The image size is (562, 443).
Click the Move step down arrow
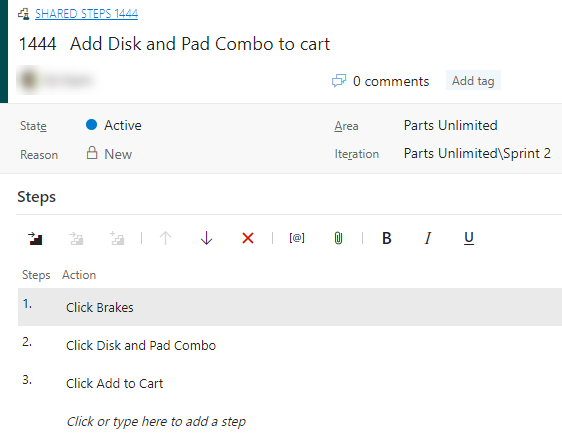pos(206,238)
